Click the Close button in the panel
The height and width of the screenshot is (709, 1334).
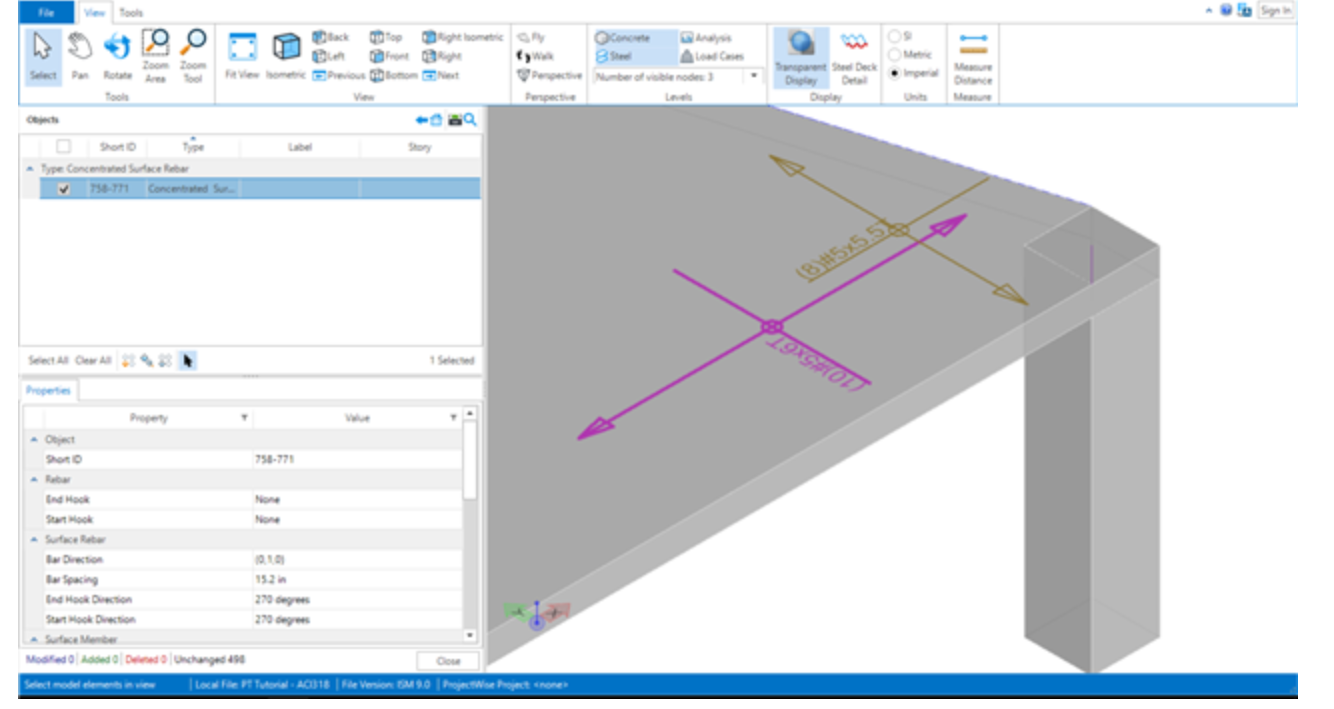[448, 661]
